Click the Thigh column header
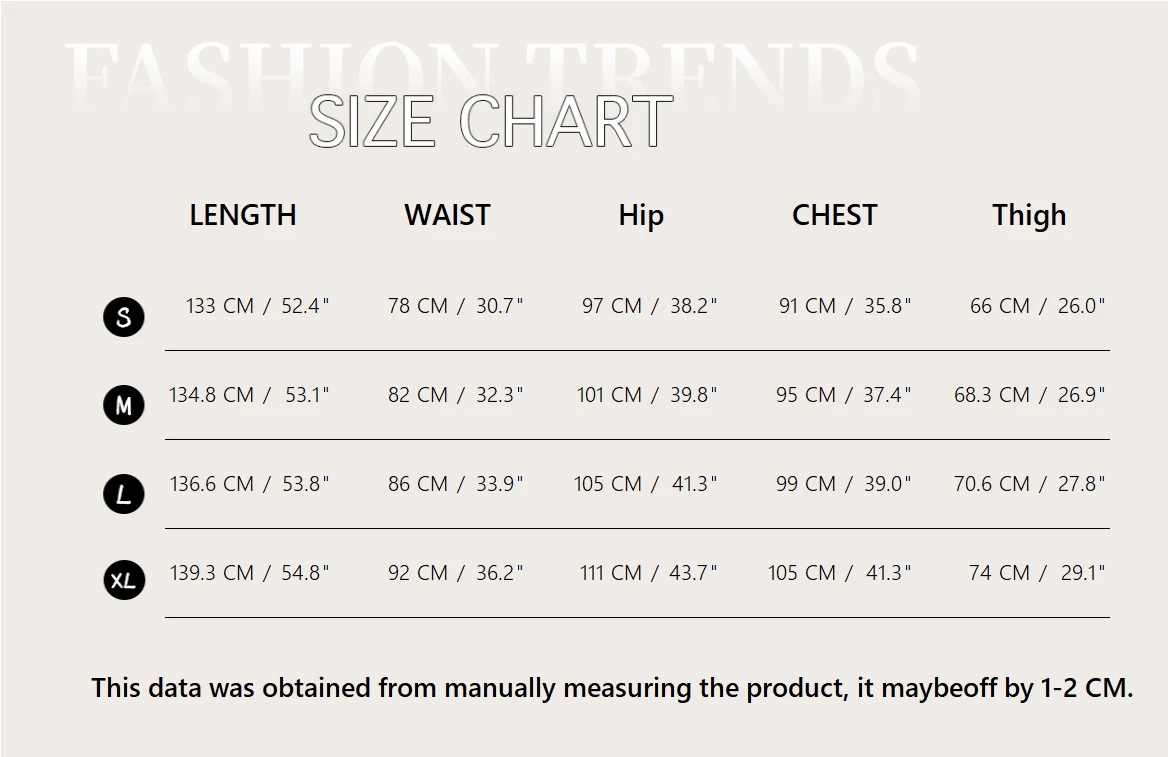 (1029, 215)
